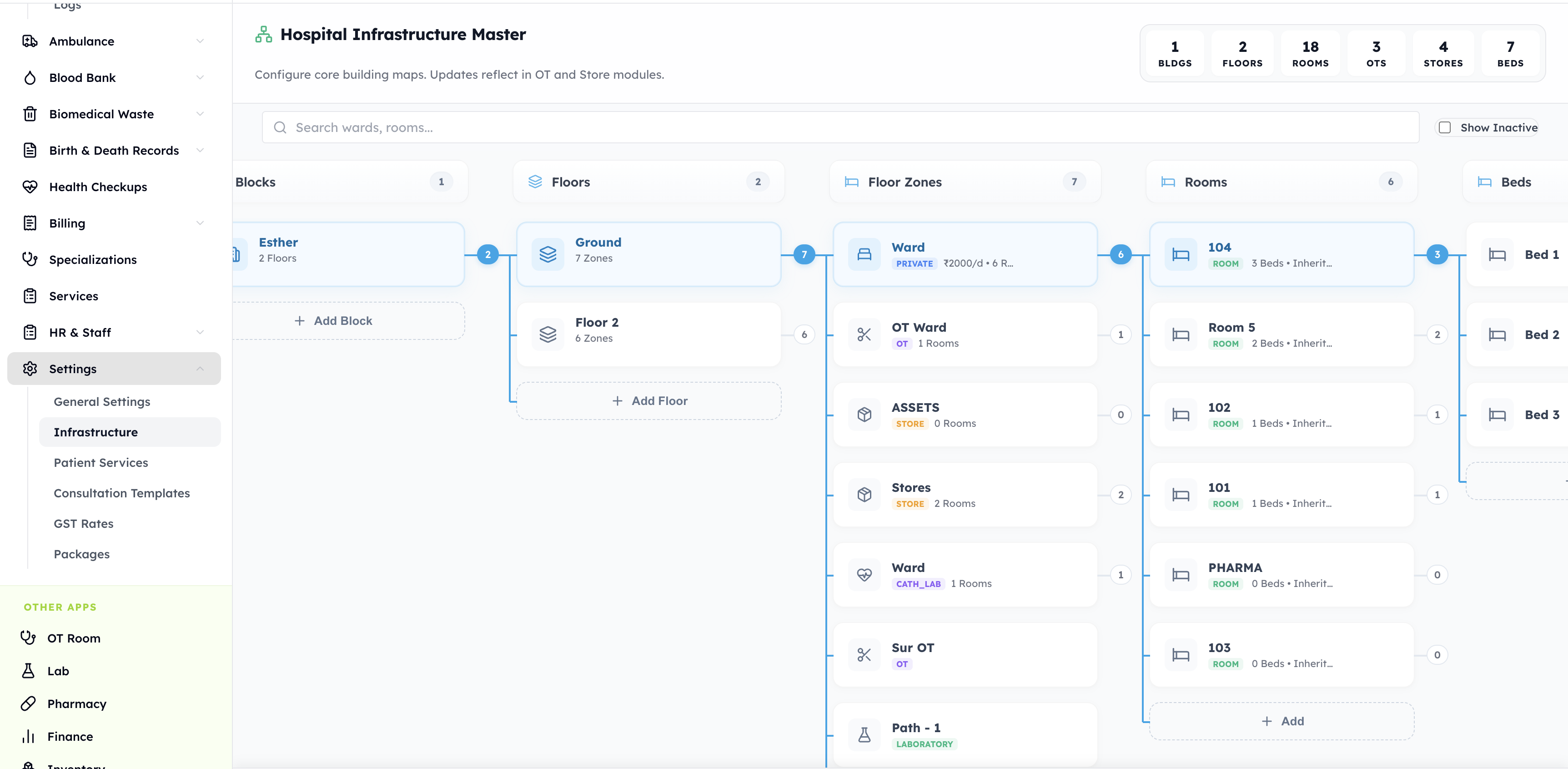Click the ASSETS box icon

pos(864,415)
